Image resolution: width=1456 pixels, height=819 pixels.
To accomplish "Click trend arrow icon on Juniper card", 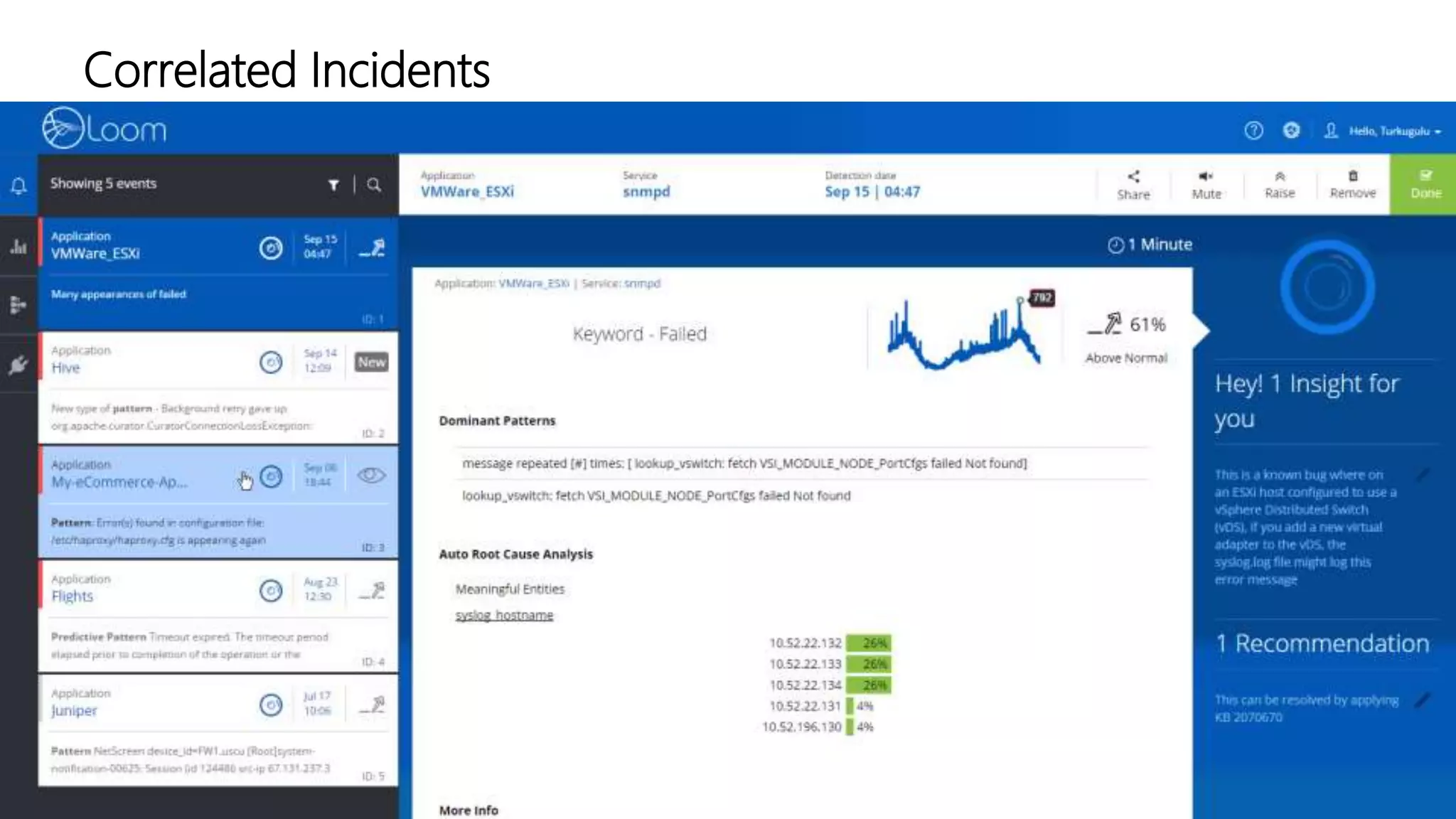I will (372, 705).
